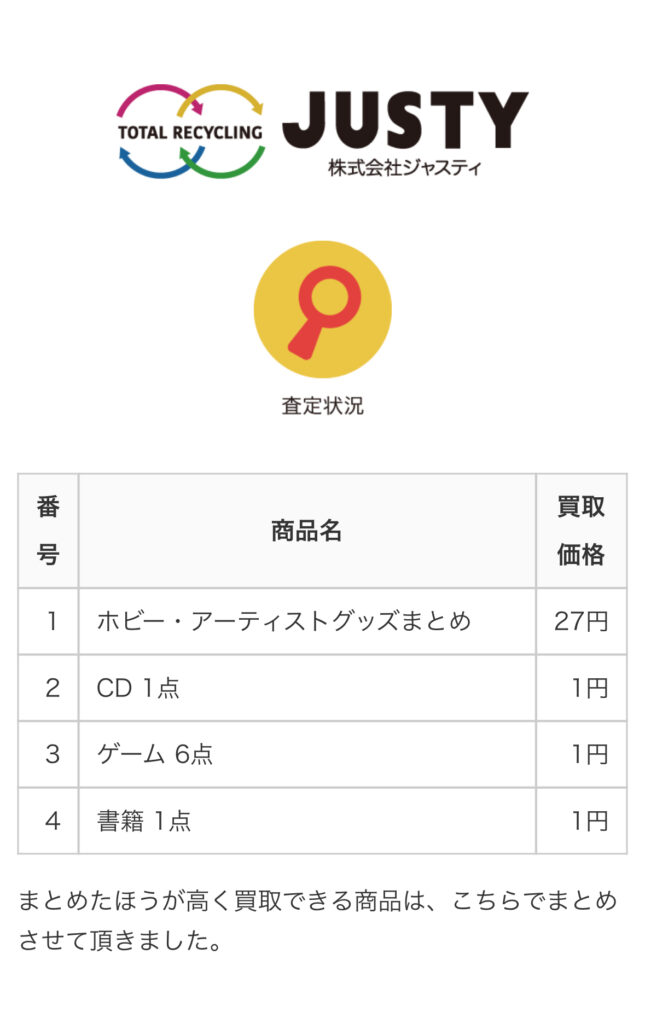645x1024 pixels.
Task: Click the 株式会社ジャスティ subtitle text
Action: (405, 167)
